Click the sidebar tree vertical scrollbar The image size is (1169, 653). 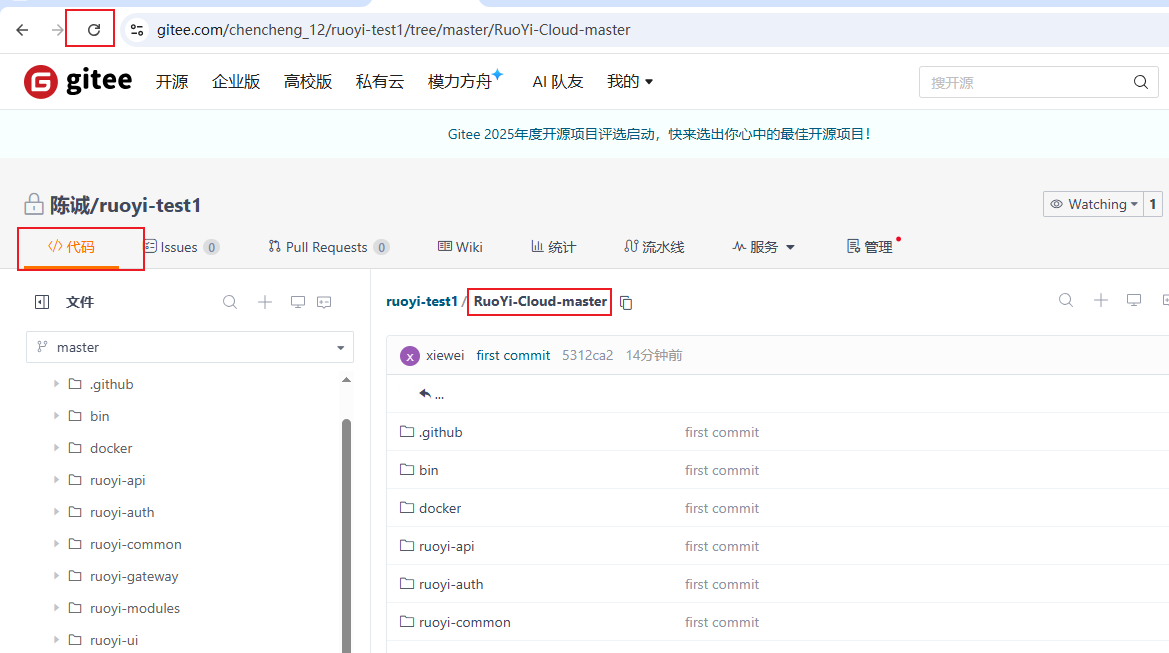(346, 535)
